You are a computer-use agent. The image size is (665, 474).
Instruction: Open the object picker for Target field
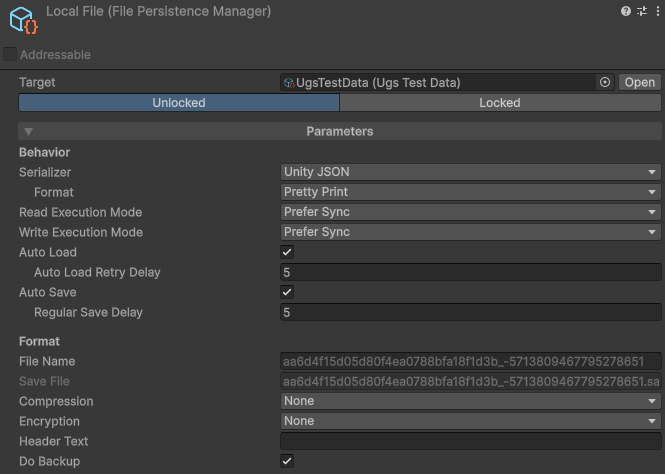coord(605,82)
